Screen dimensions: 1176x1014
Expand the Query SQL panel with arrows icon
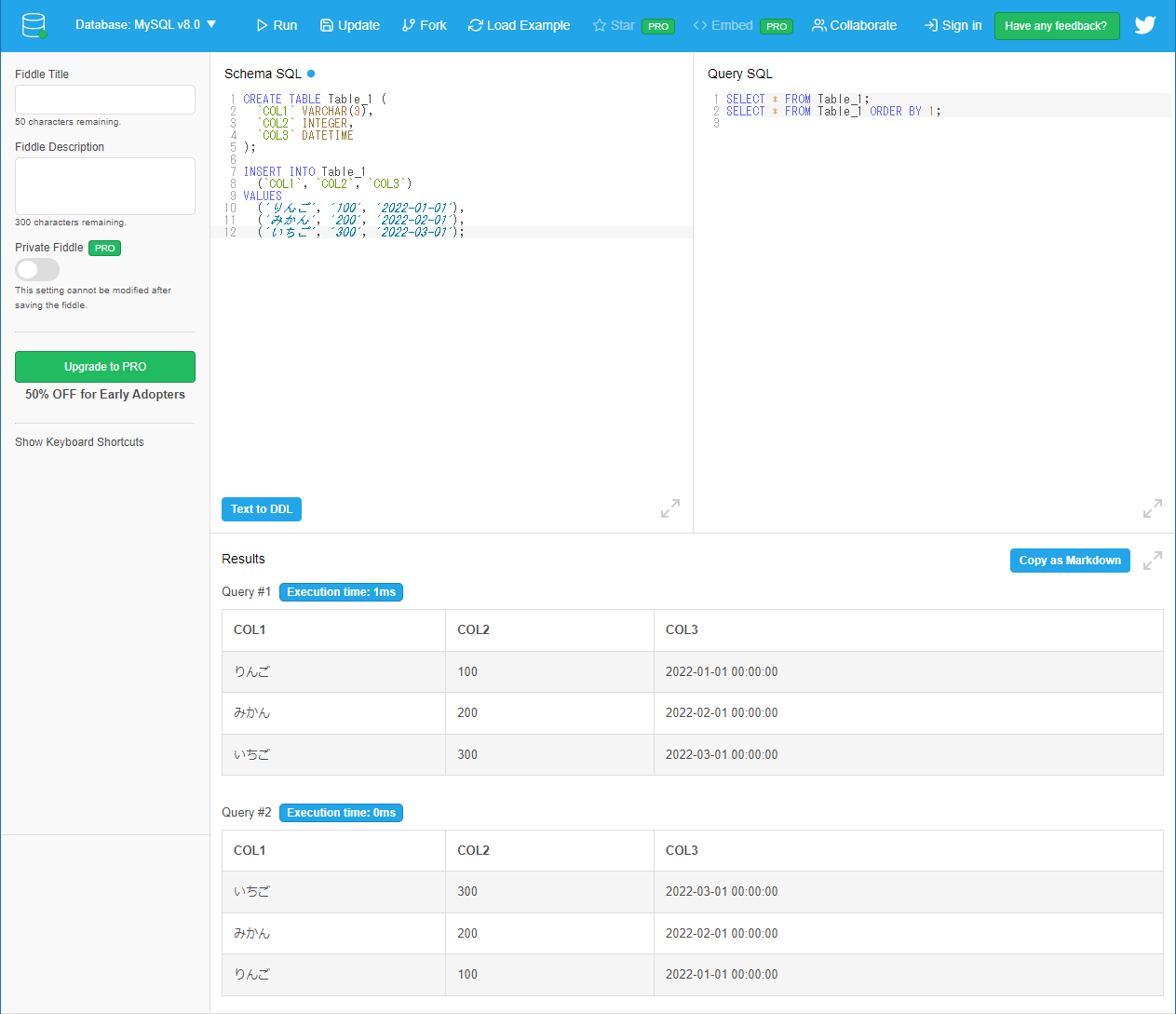(x=1153, y=508)
